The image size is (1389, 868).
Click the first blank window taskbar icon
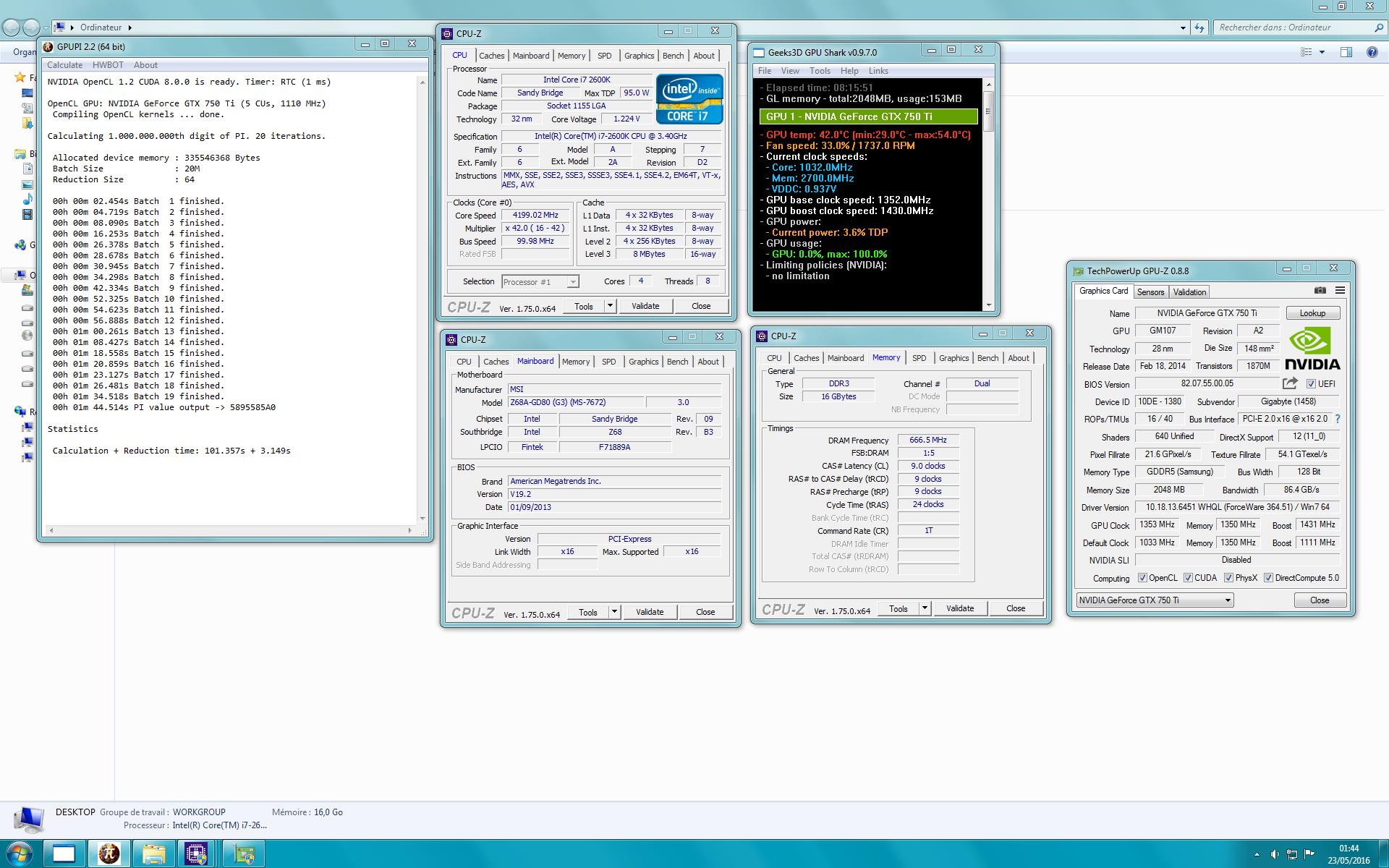[64, 854]
